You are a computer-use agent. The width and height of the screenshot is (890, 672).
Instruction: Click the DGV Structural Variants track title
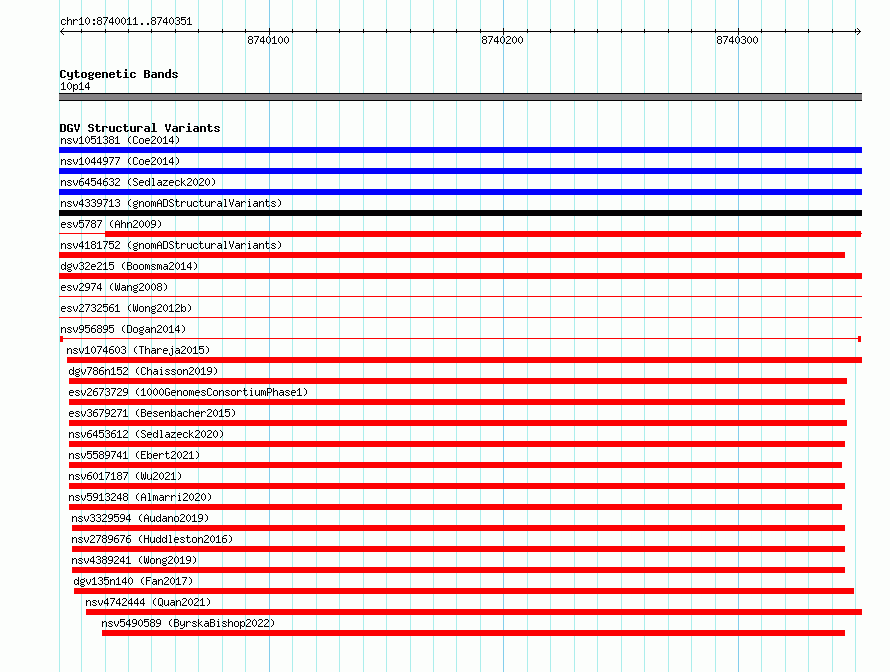(x=140, y=128)
